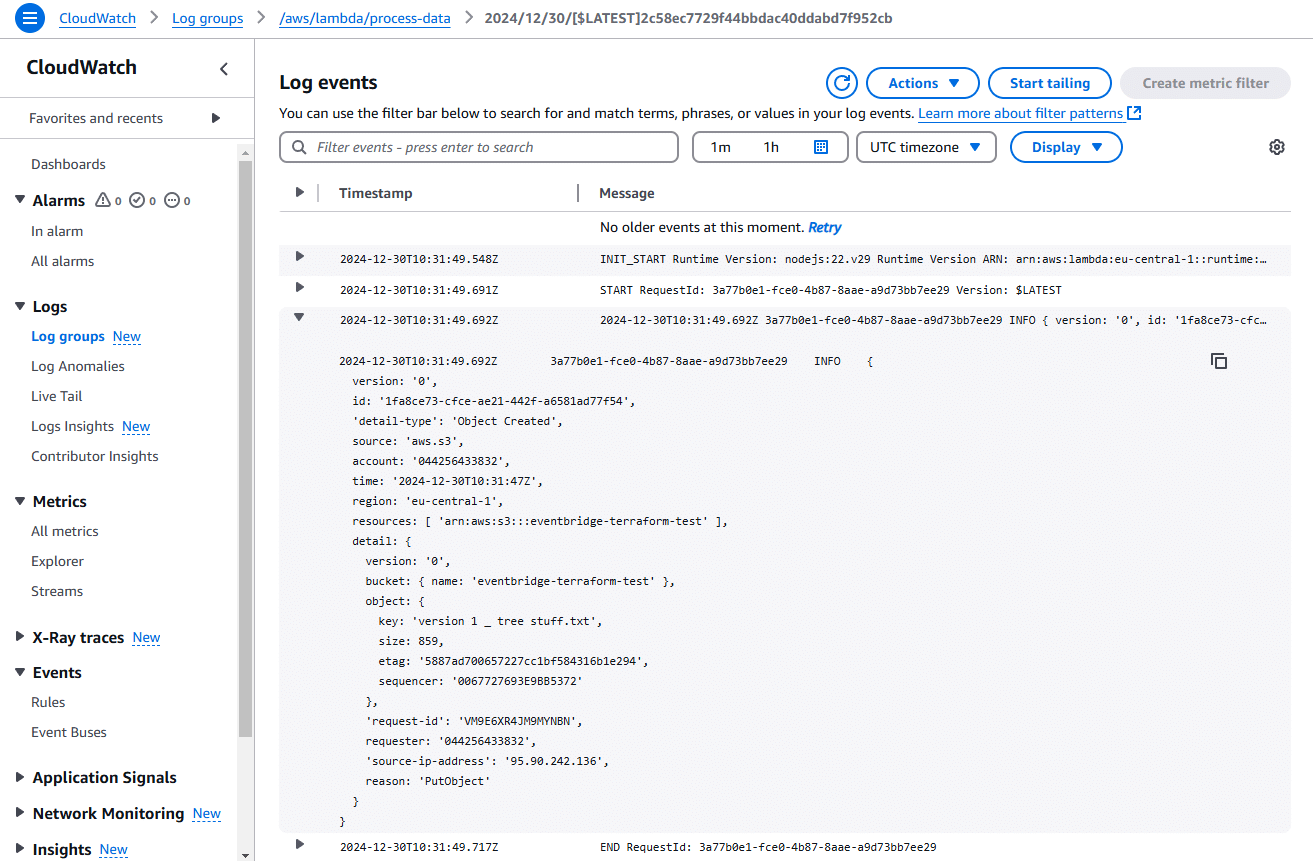Screen dimensions: 1313x861
Task: Click the Filter events search field
Action: (x=479, y=147)
